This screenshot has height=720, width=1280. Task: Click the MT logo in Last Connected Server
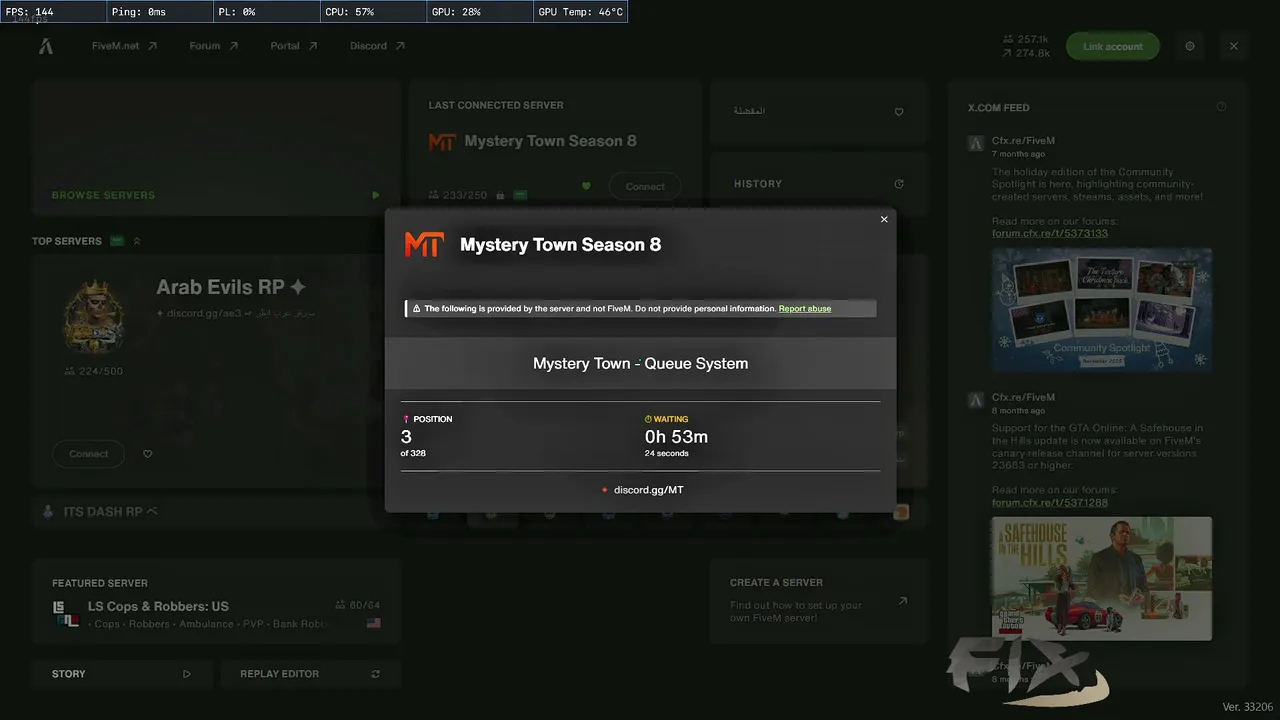coord(441,142)
